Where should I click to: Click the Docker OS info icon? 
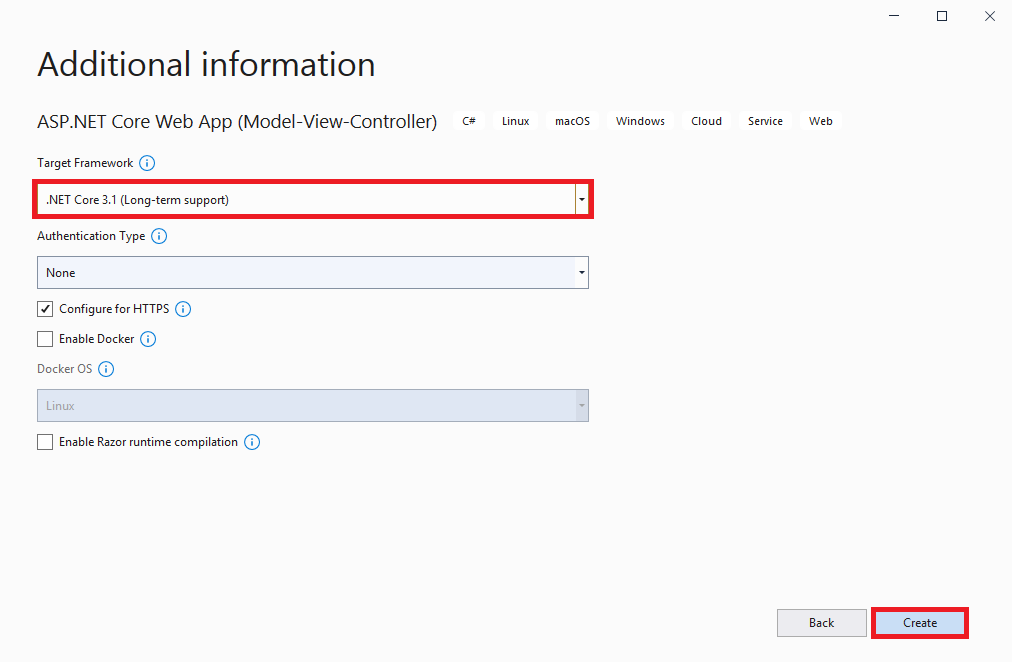point(106,369)
